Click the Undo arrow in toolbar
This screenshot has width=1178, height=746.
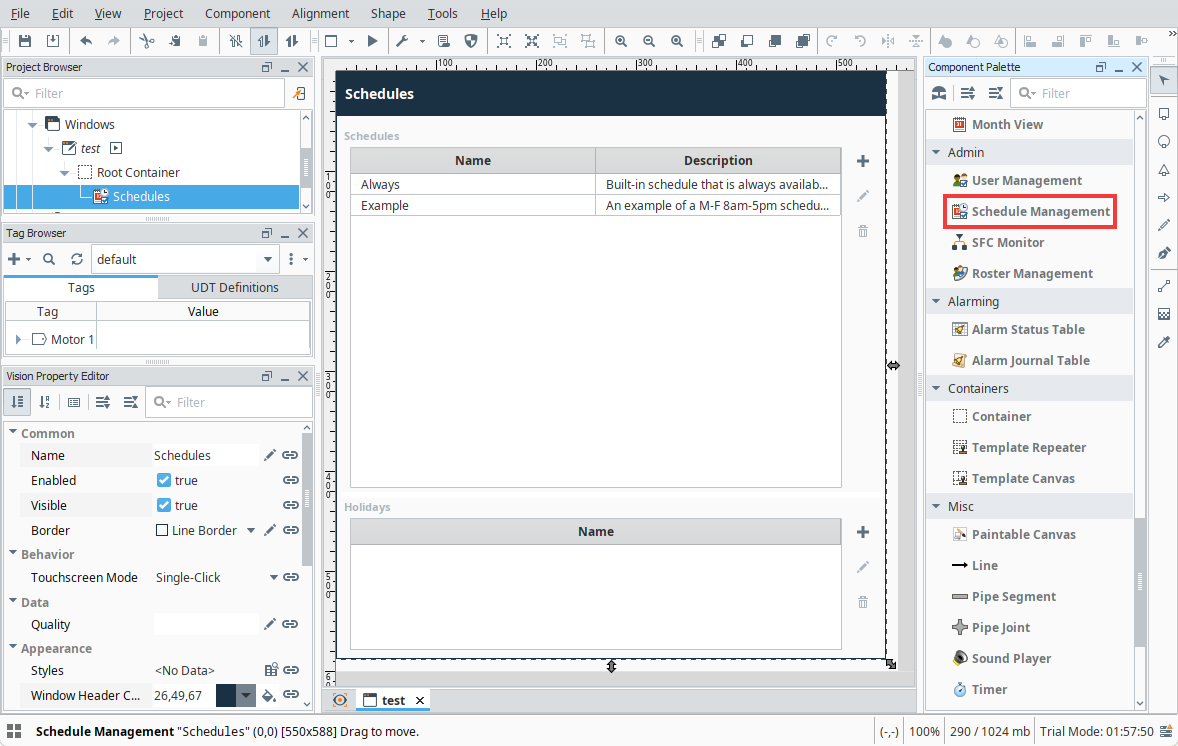coord(86,41)
